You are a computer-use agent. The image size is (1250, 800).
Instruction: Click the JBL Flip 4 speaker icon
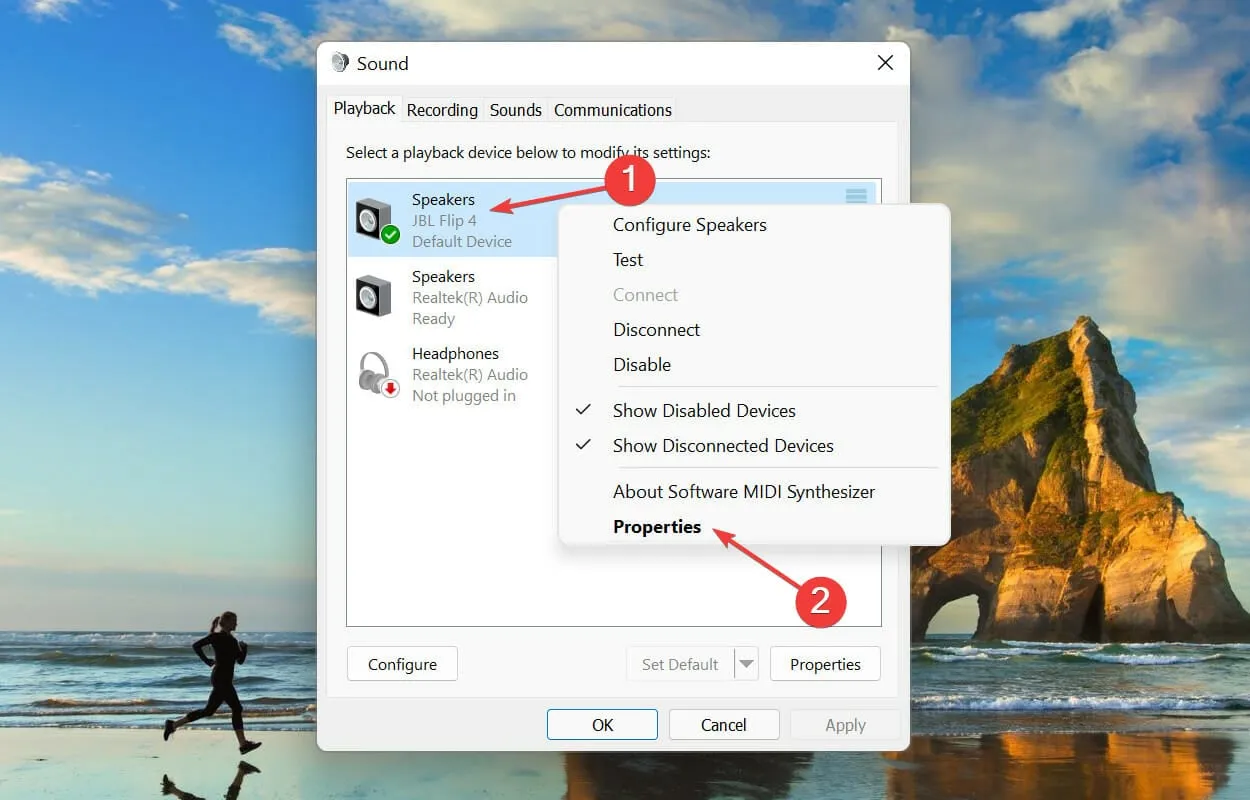coord(377,219)
